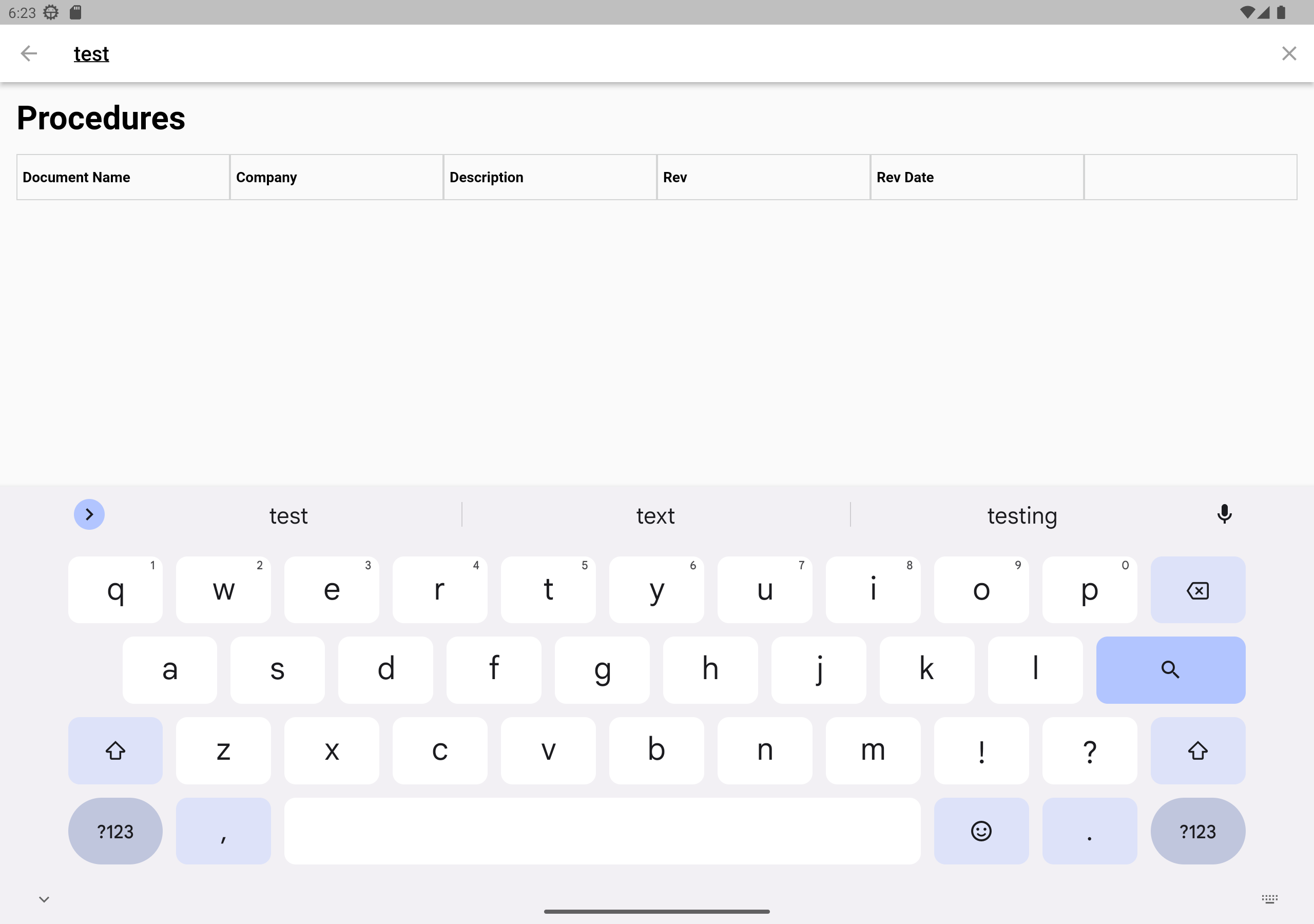Collapse the keyboard using bottom-left chevron
Viewport: 1314px width, 924px height.
click(44, 899)
